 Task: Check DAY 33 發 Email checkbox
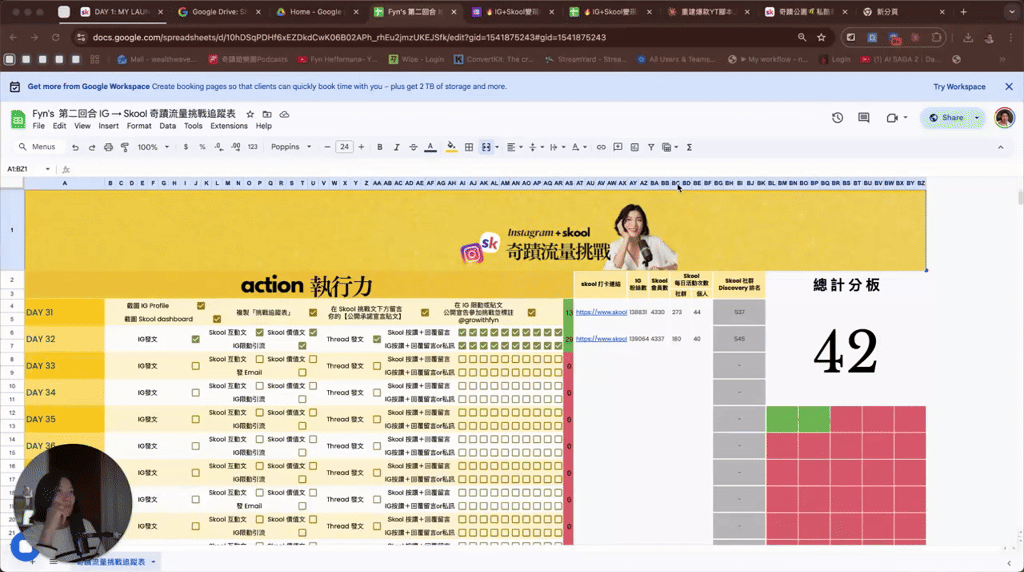(302, 373)
